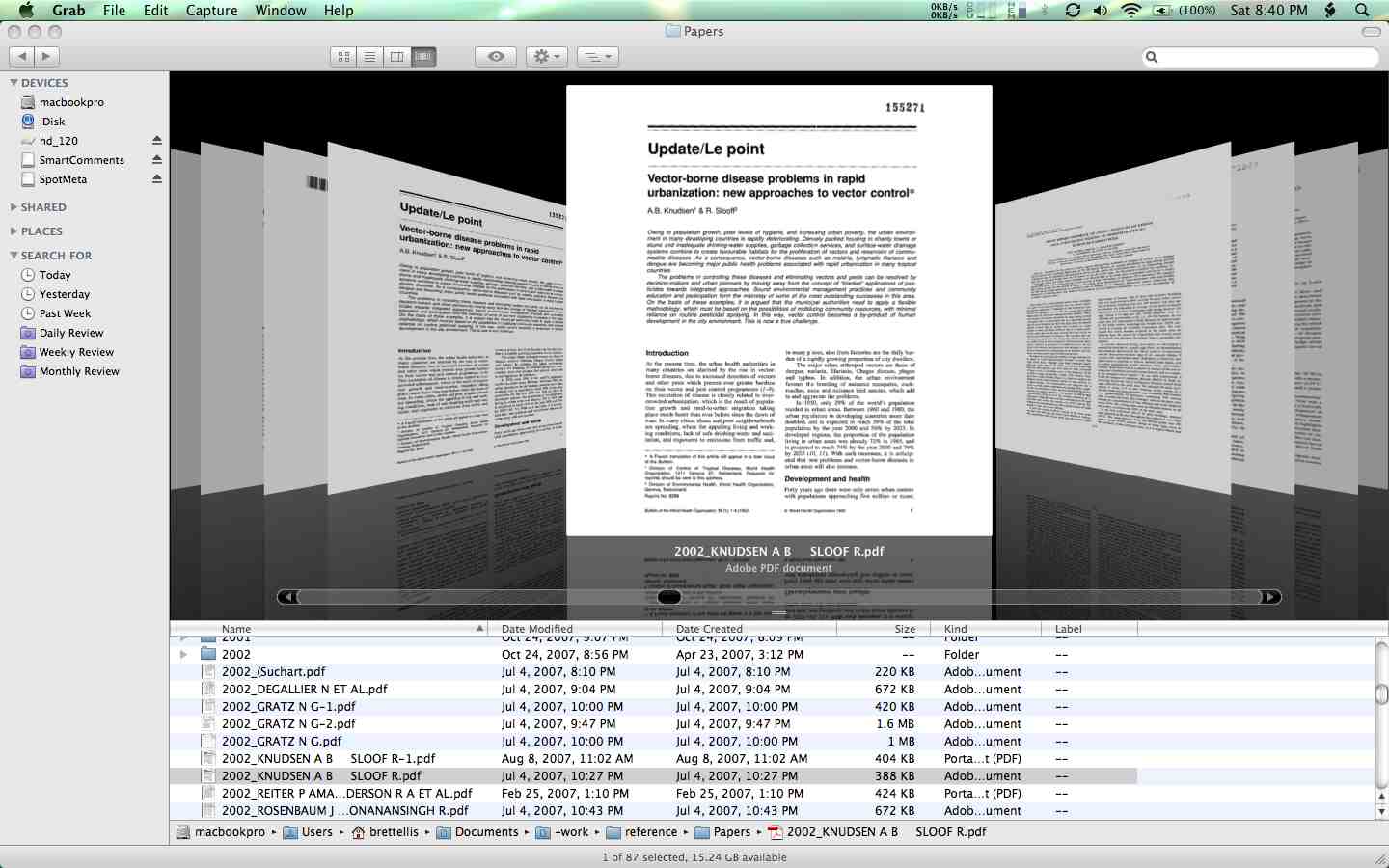Eject the hd_120 drive
The image size is (1389, 868).
pyautogui.click(x=157, y=141)
